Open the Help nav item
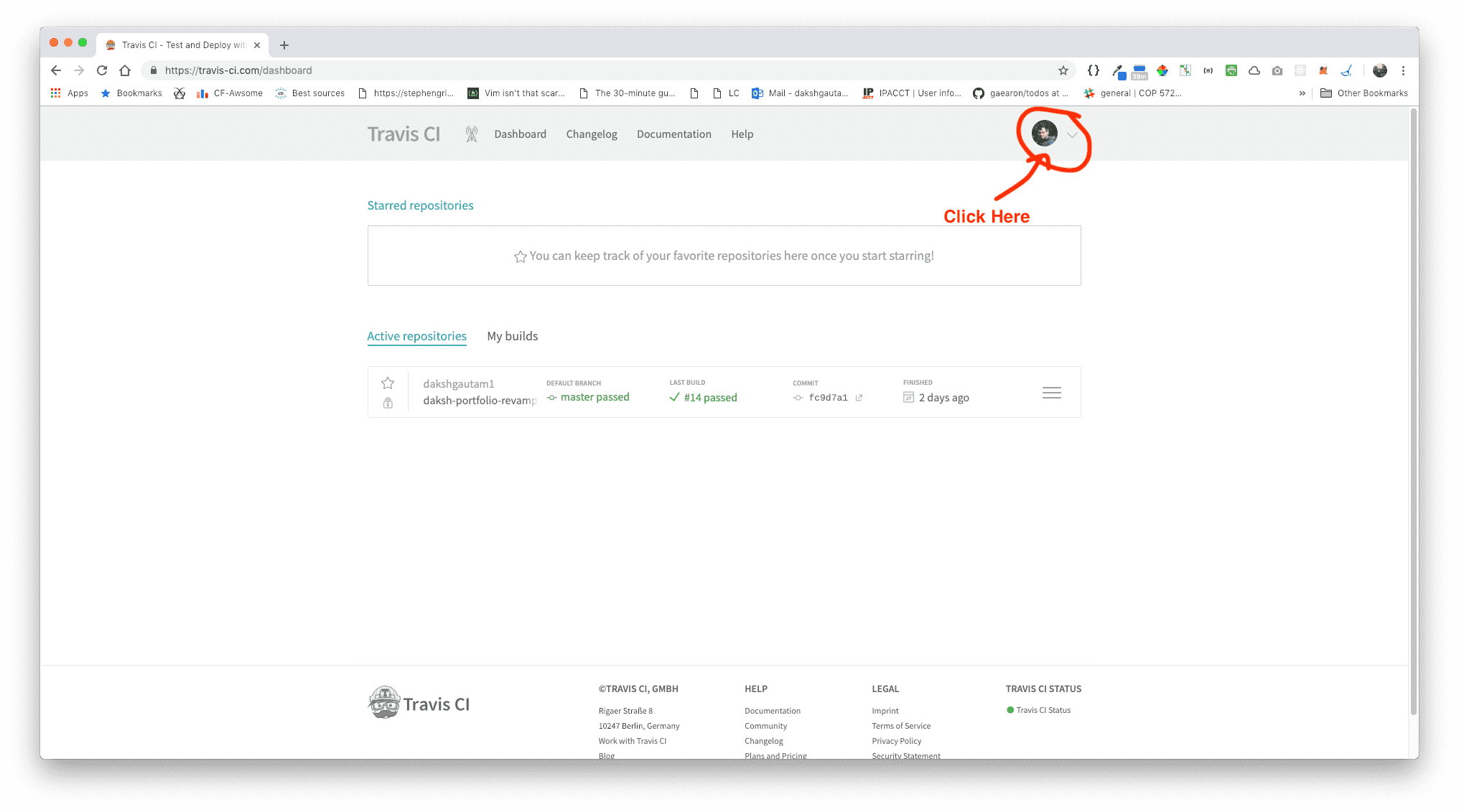The width and height of the screenshot is (1459, 812). (742, 134)
